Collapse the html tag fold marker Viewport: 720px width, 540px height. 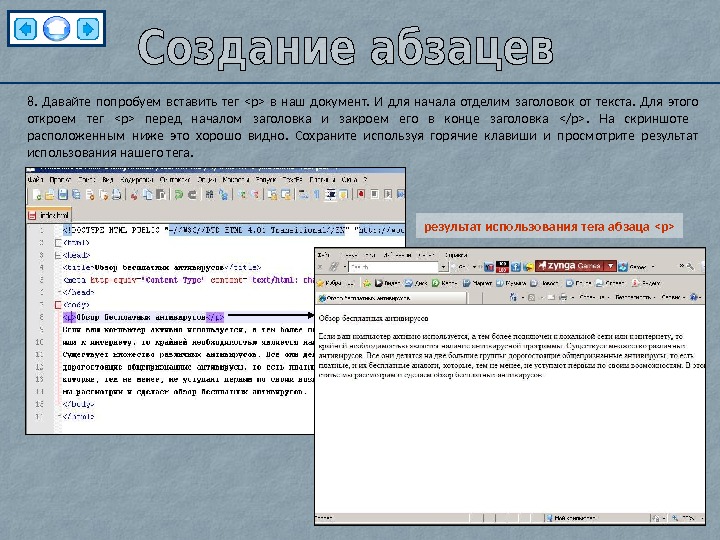[x=58, y=242]
